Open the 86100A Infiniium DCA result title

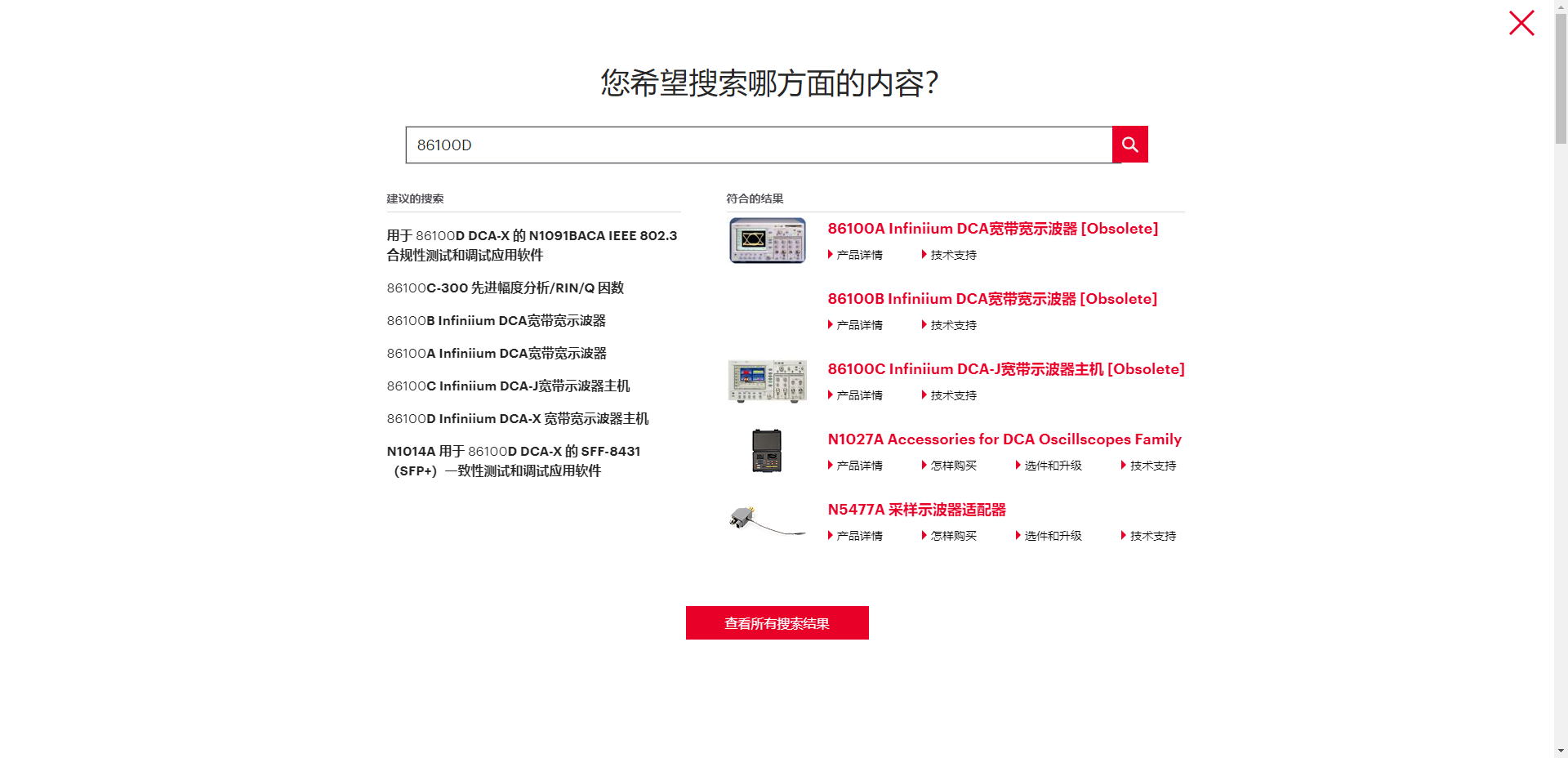tap(991, 228)
